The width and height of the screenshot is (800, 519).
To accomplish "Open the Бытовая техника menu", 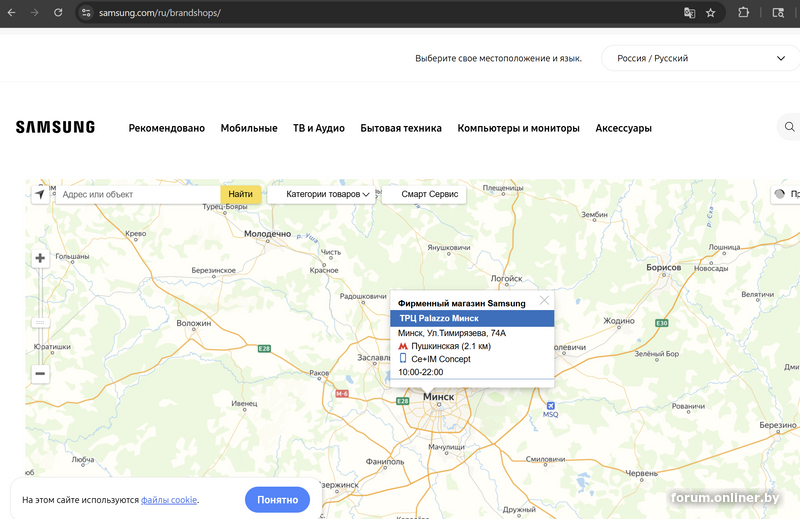I will point(401,128).
